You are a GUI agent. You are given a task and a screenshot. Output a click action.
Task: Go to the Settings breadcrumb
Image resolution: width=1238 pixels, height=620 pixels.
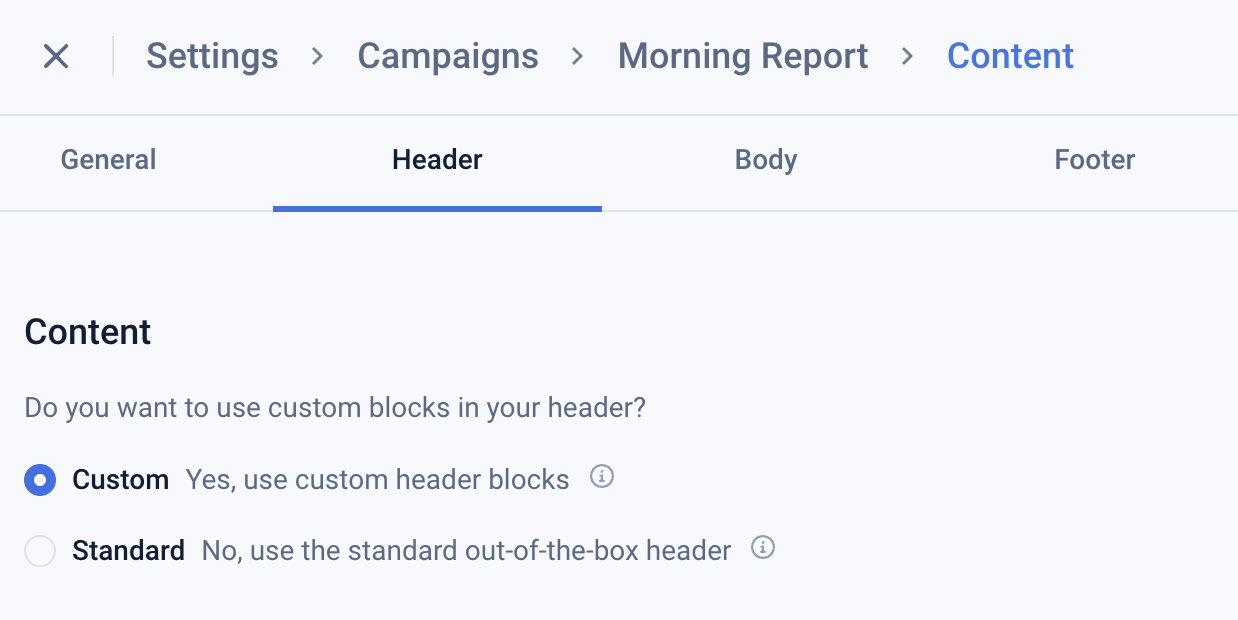pos(212,56)
